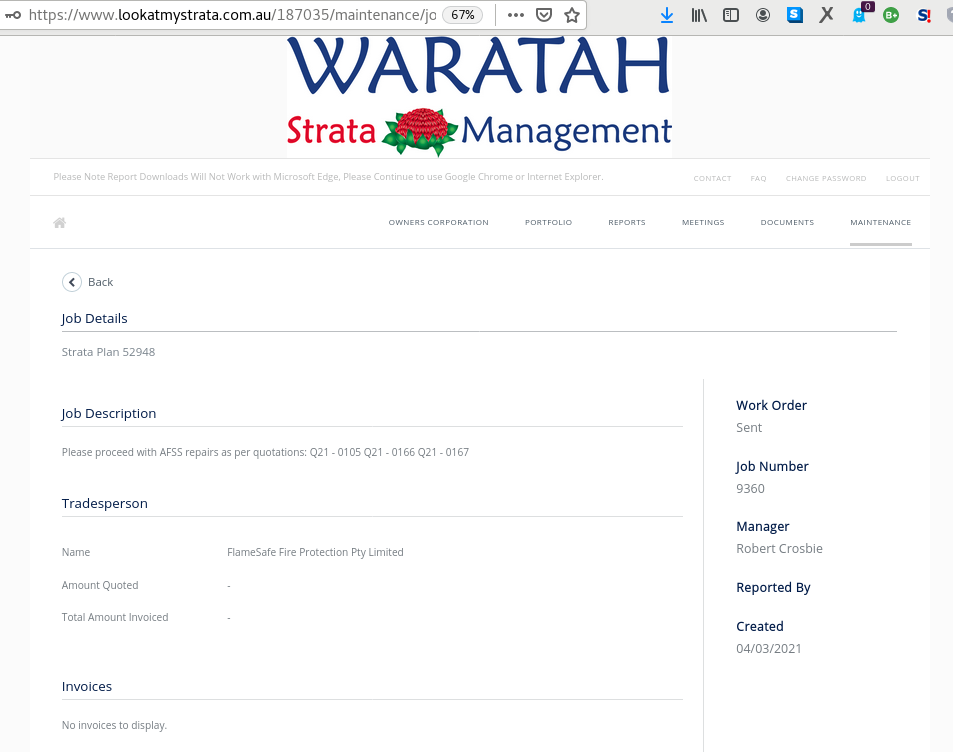Click the Created heading
The height and width of the screenshot is (752, 953).
760,626
